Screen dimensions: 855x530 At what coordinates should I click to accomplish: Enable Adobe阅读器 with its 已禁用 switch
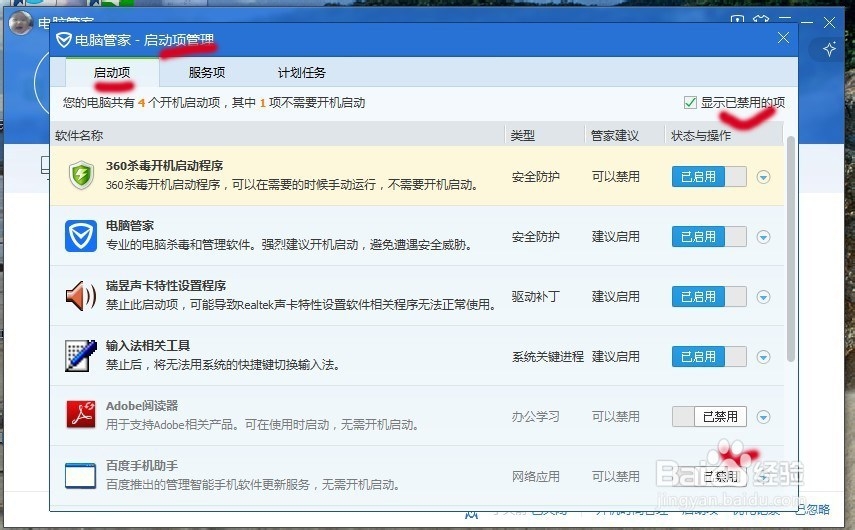point(709,417)
